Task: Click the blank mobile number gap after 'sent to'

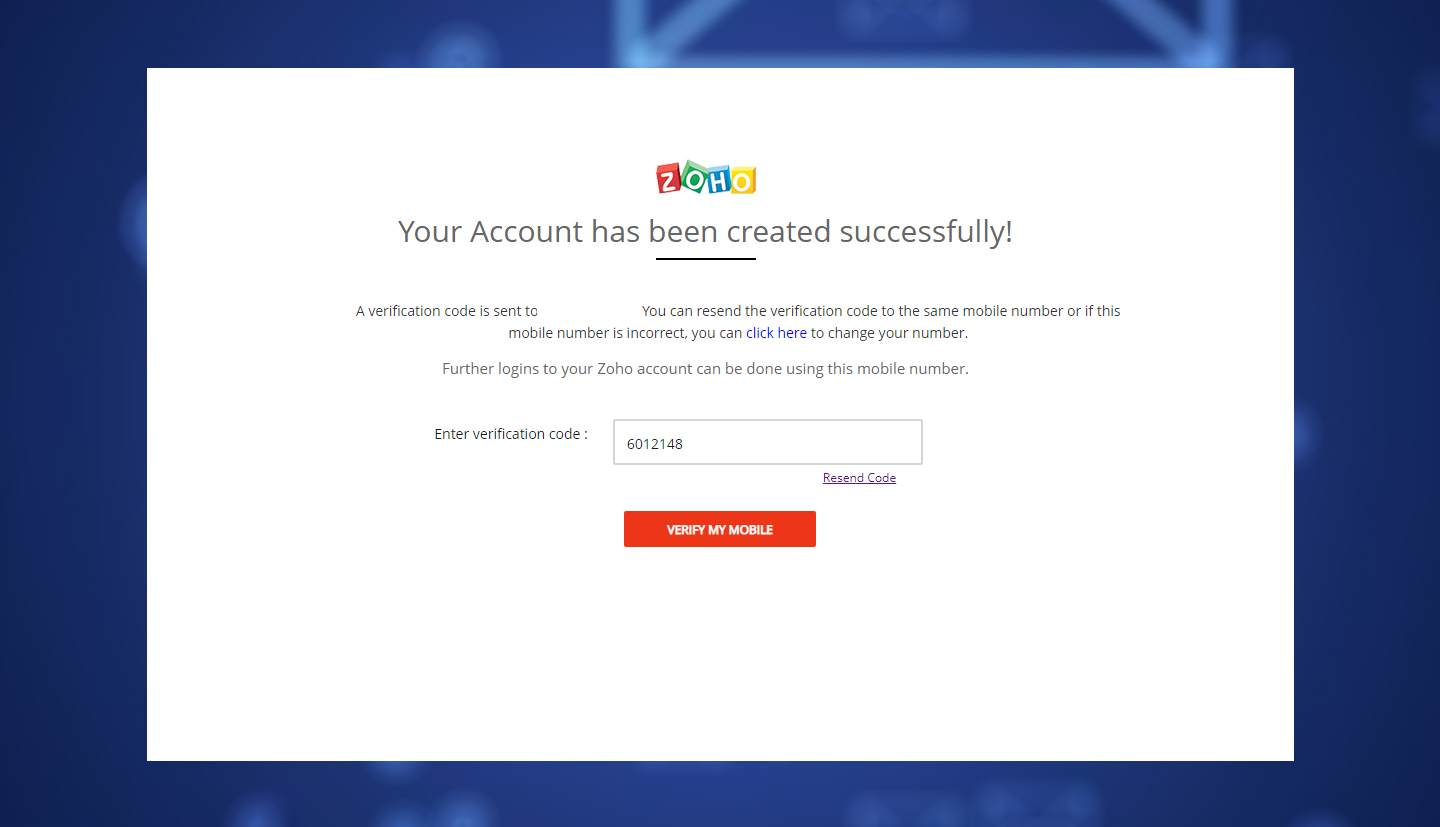Action: click(x=590, y=311)
